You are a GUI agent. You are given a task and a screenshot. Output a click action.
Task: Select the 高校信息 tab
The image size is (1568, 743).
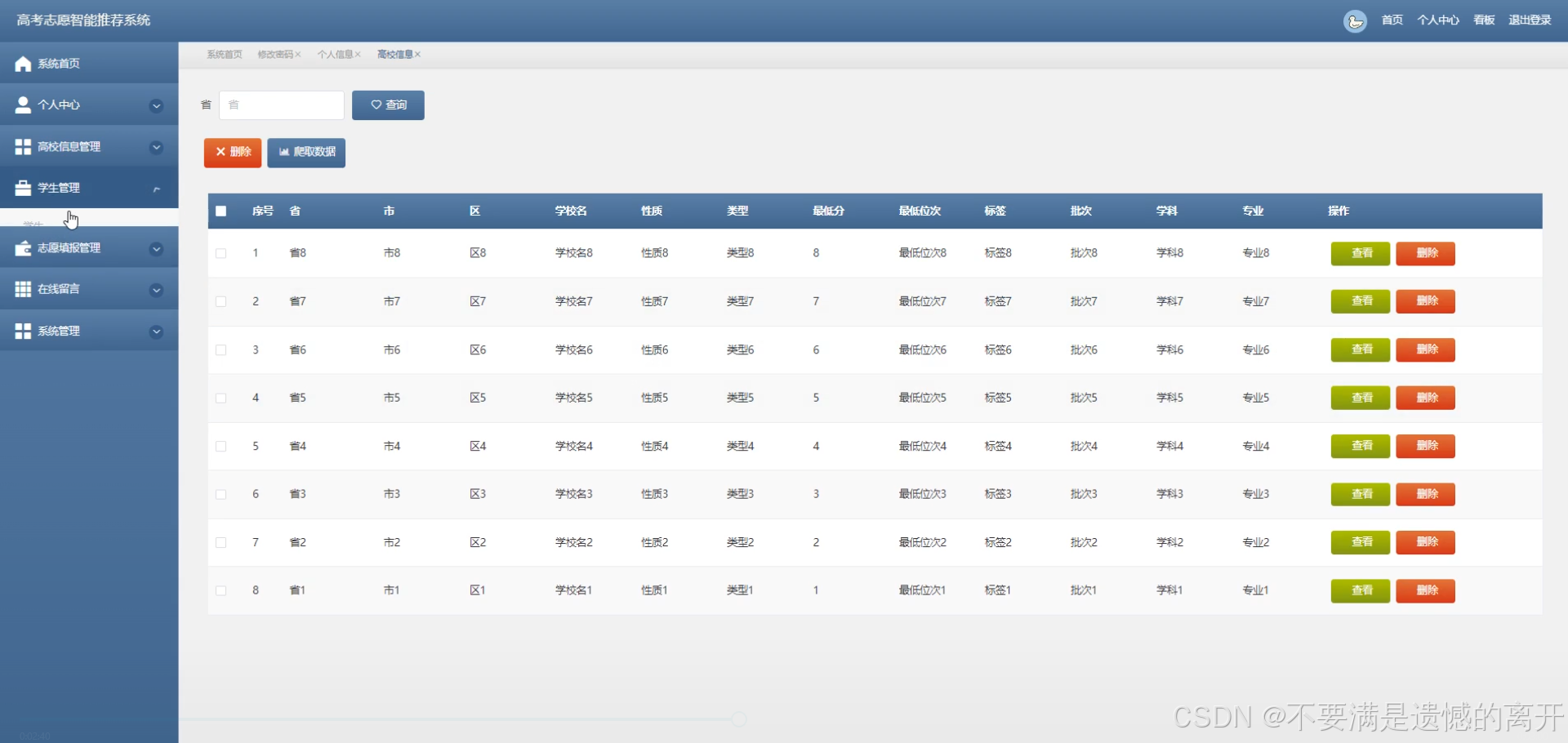(394, 55)
